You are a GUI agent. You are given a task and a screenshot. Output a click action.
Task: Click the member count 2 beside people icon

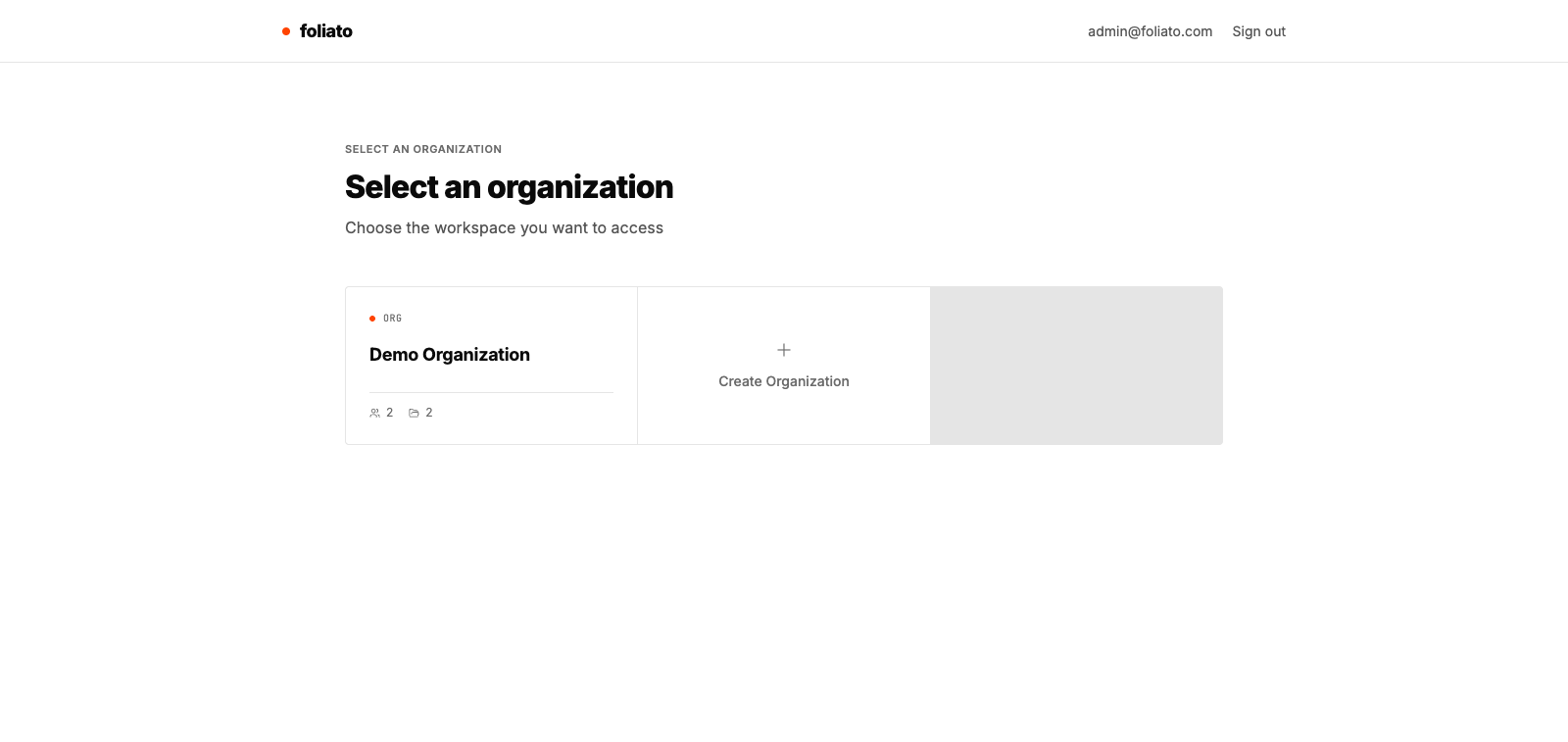[389, 413]
